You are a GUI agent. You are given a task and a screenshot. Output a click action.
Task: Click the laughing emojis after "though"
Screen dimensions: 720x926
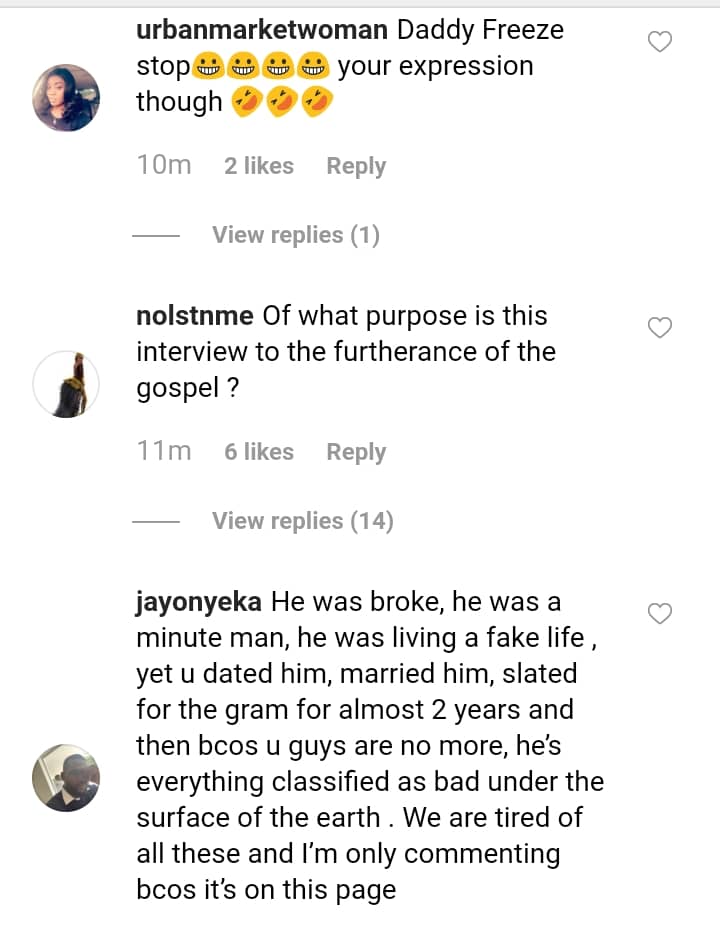pyautogui.click(x=282, y=102)
